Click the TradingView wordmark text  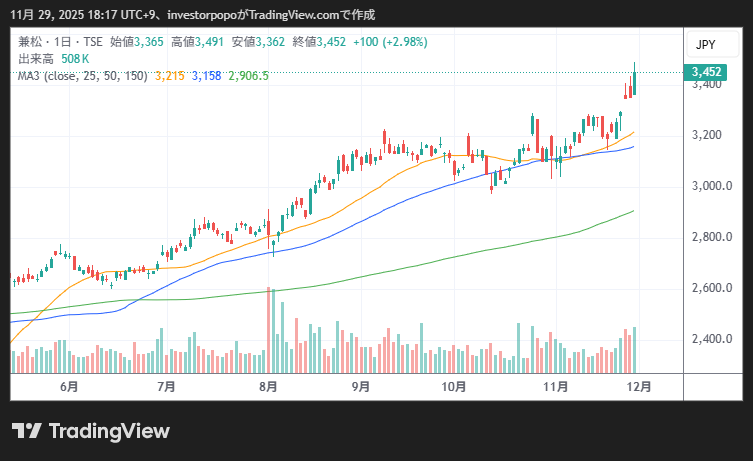click(x=109, y=431)
